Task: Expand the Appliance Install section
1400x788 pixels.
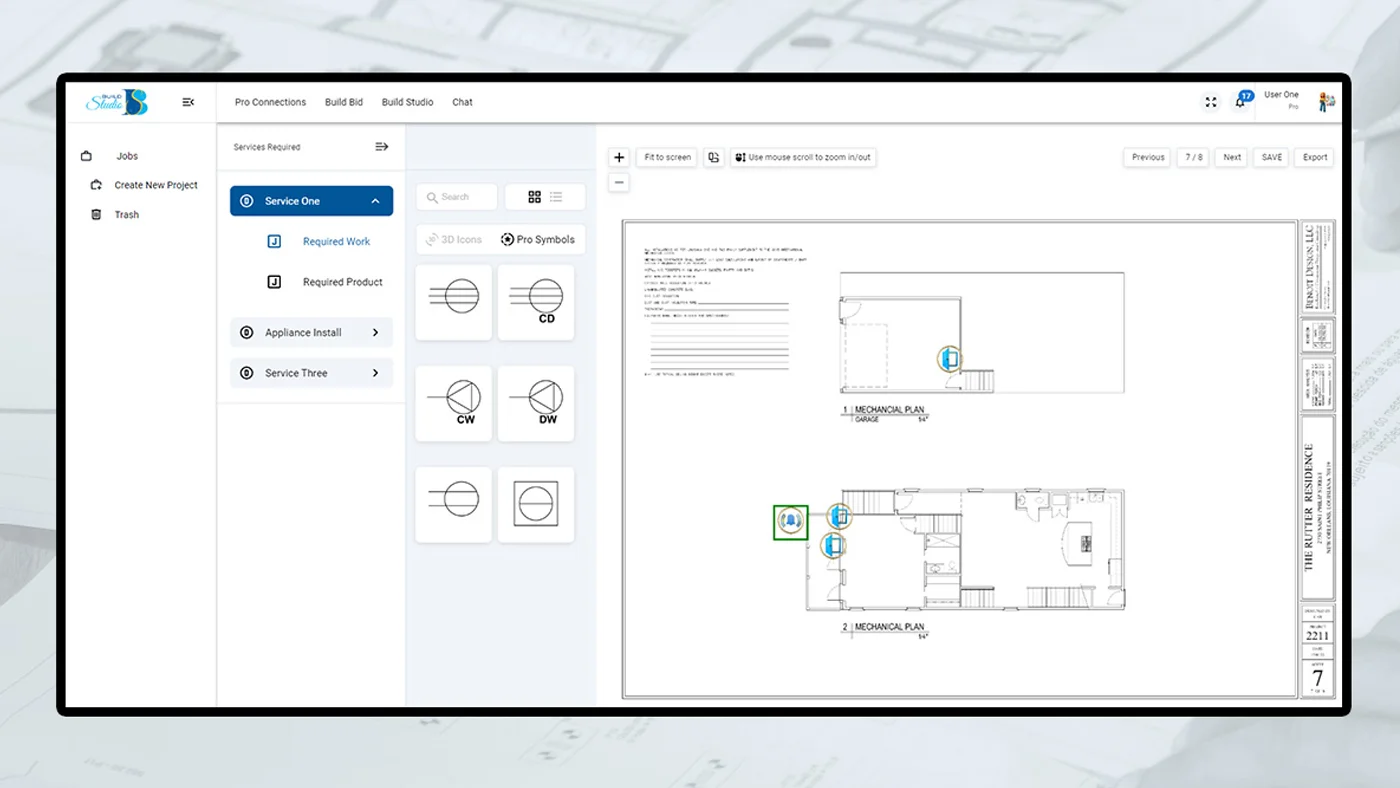Action: coord(375,332)
